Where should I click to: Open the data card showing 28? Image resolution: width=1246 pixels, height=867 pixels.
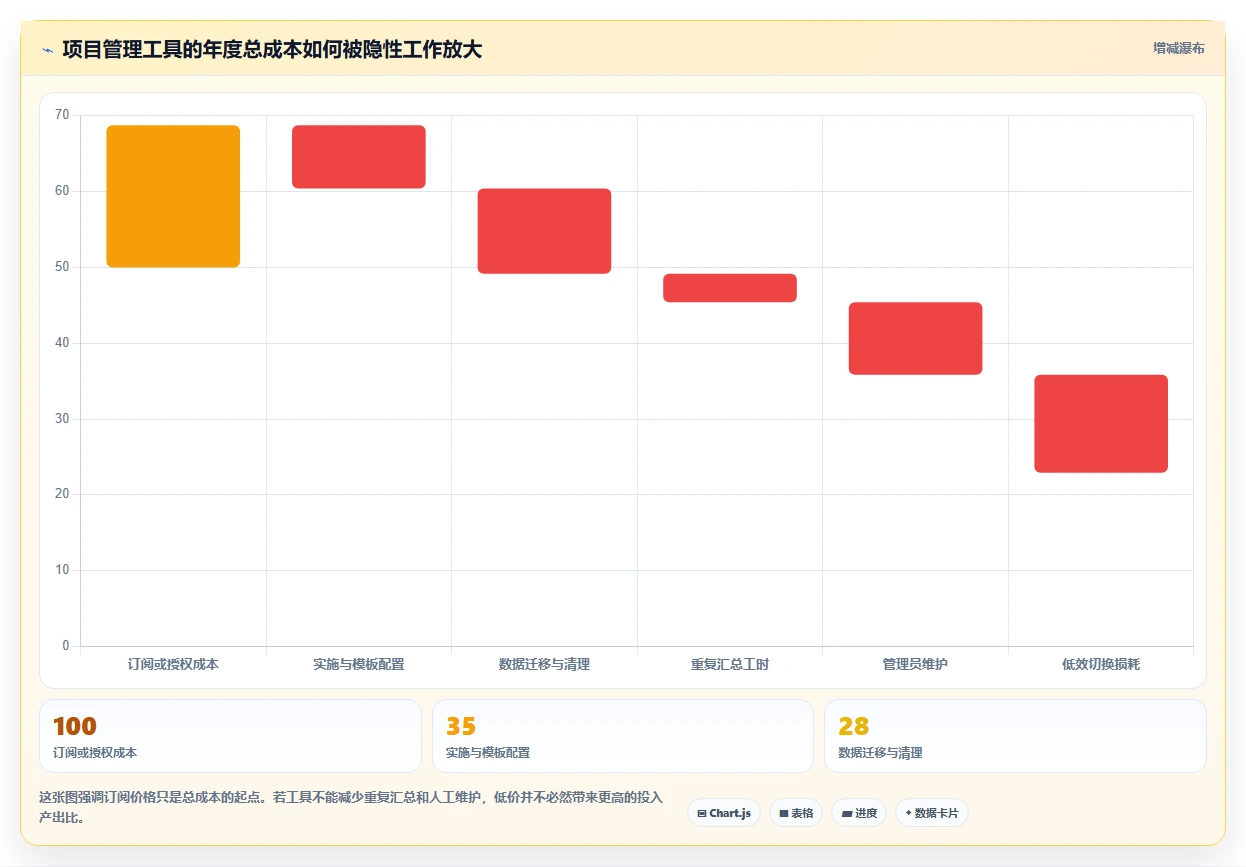coord(1015,736)
